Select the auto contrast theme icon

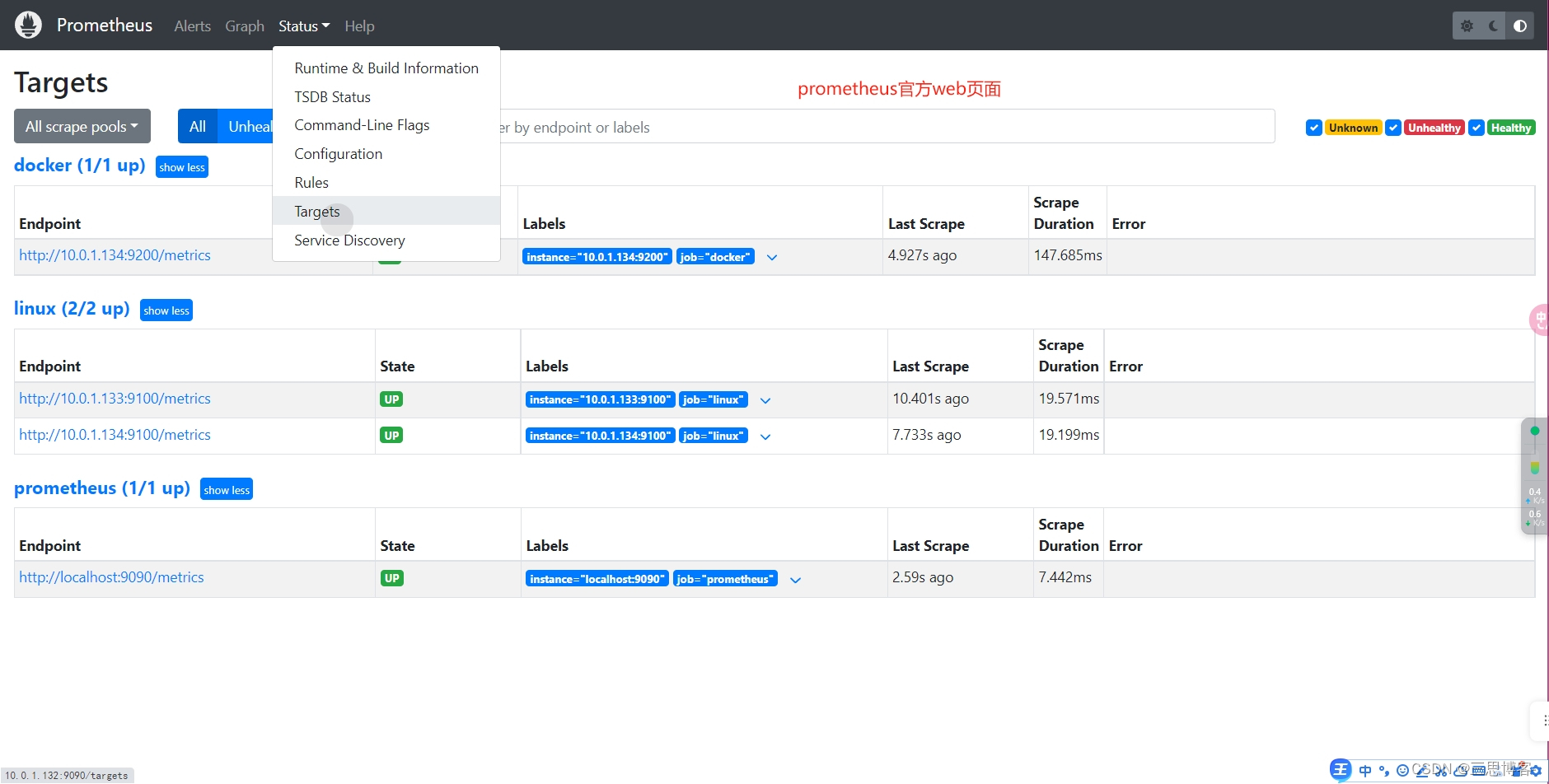pyautogui.click(x=1520, y=26)
